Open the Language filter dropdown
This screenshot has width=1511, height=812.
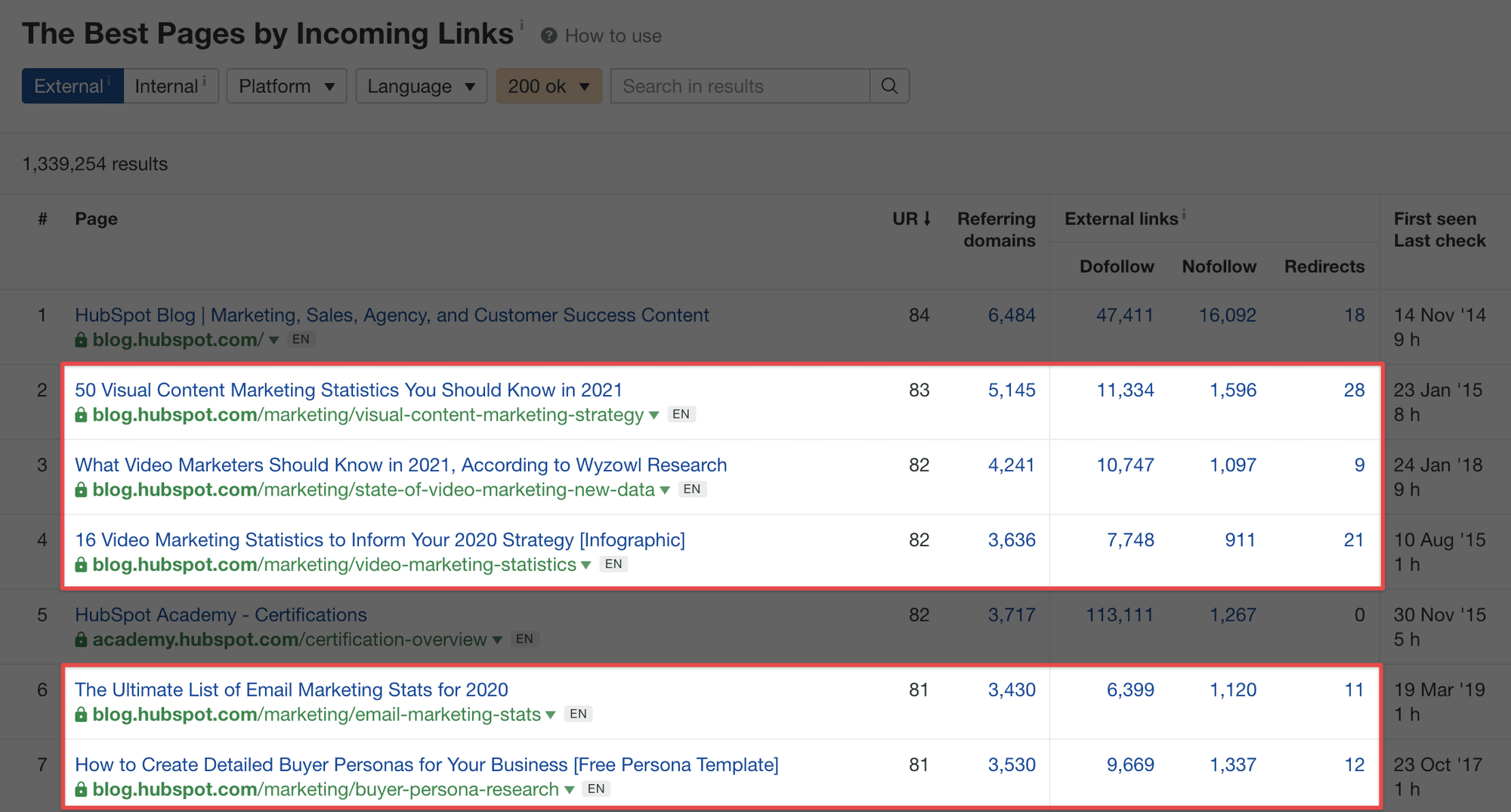[x=422, y=86]
